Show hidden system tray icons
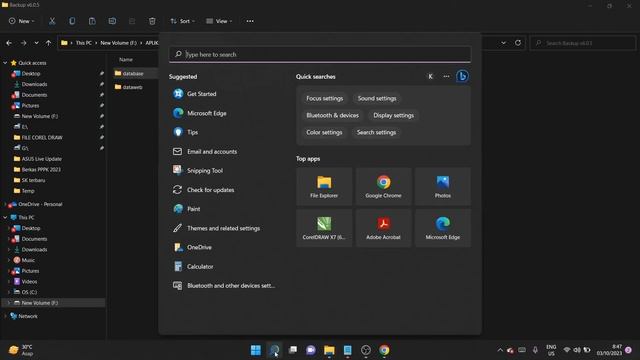640x360 pixels. [500, 350]
